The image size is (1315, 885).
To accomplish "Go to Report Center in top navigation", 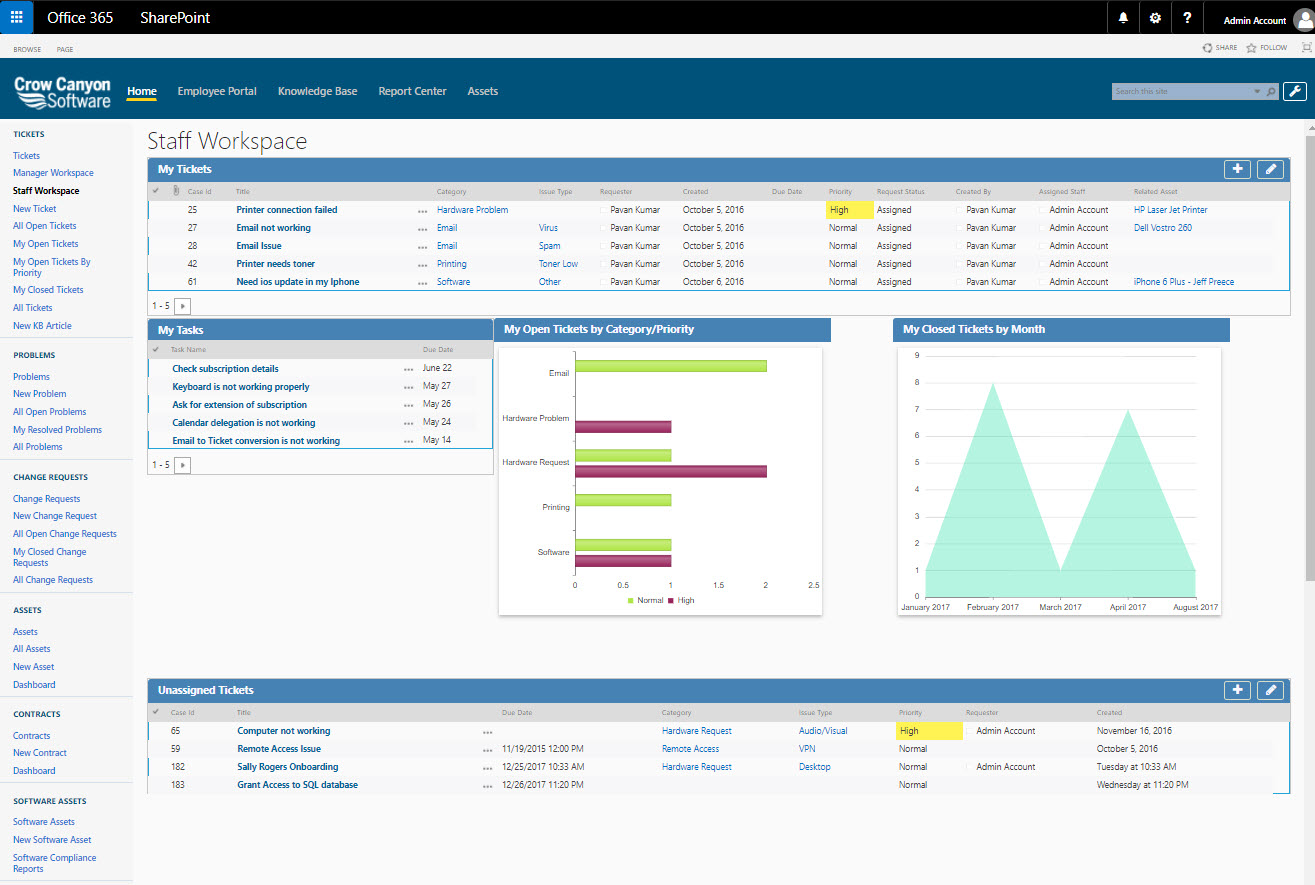I will 412,91.
